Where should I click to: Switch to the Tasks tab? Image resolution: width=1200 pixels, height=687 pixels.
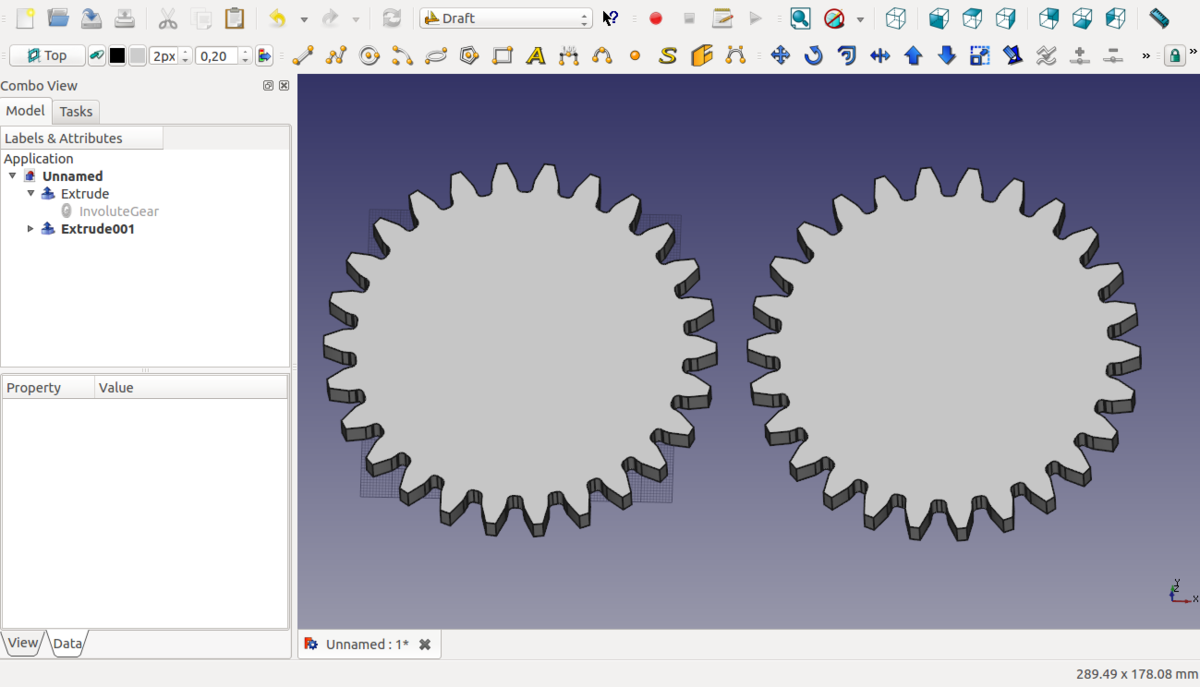[x=75, y=112]
